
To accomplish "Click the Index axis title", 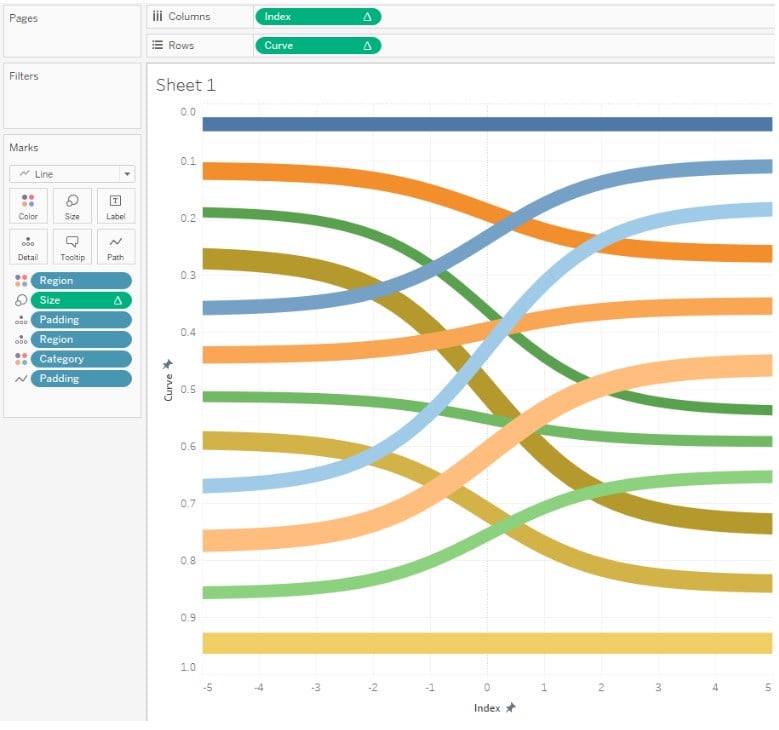I will (487, 708).
